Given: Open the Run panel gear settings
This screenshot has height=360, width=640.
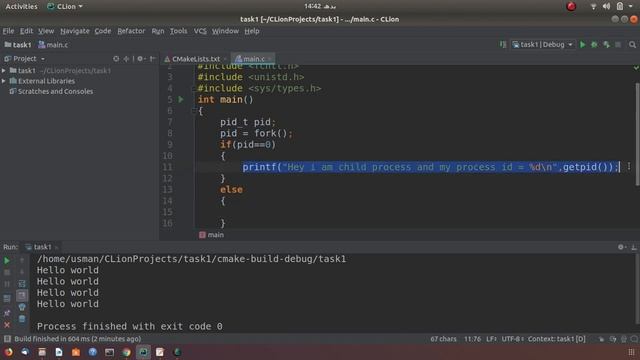Looking at the screenshot, I should [621, 247].
